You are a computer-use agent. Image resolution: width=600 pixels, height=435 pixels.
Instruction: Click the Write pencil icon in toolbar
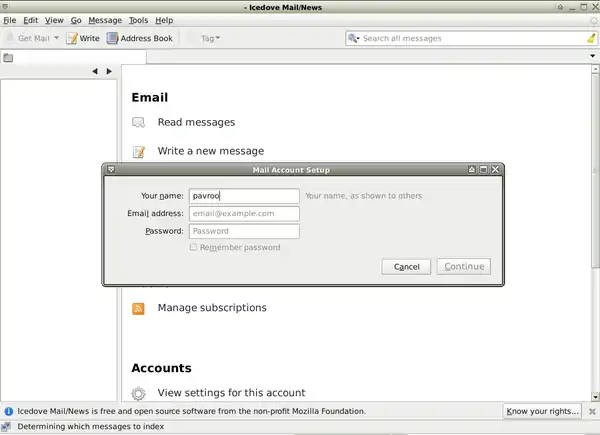(x=72, y=39)
